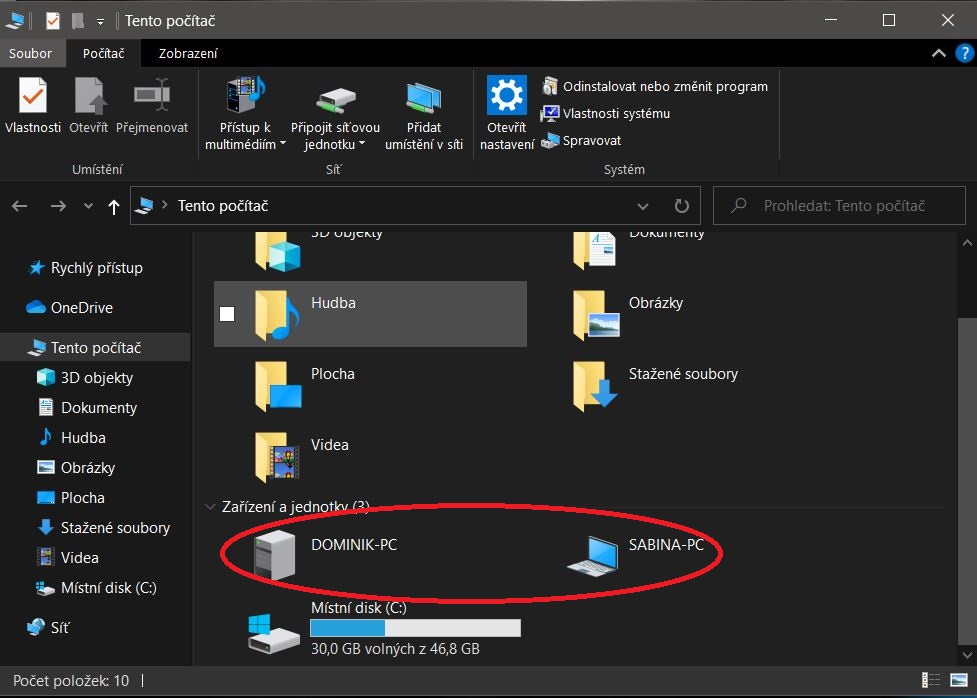Open Přístup k multimédiím dropdown
The width and height of the screenshot is (977, 698).
click(x=245, y=113)
